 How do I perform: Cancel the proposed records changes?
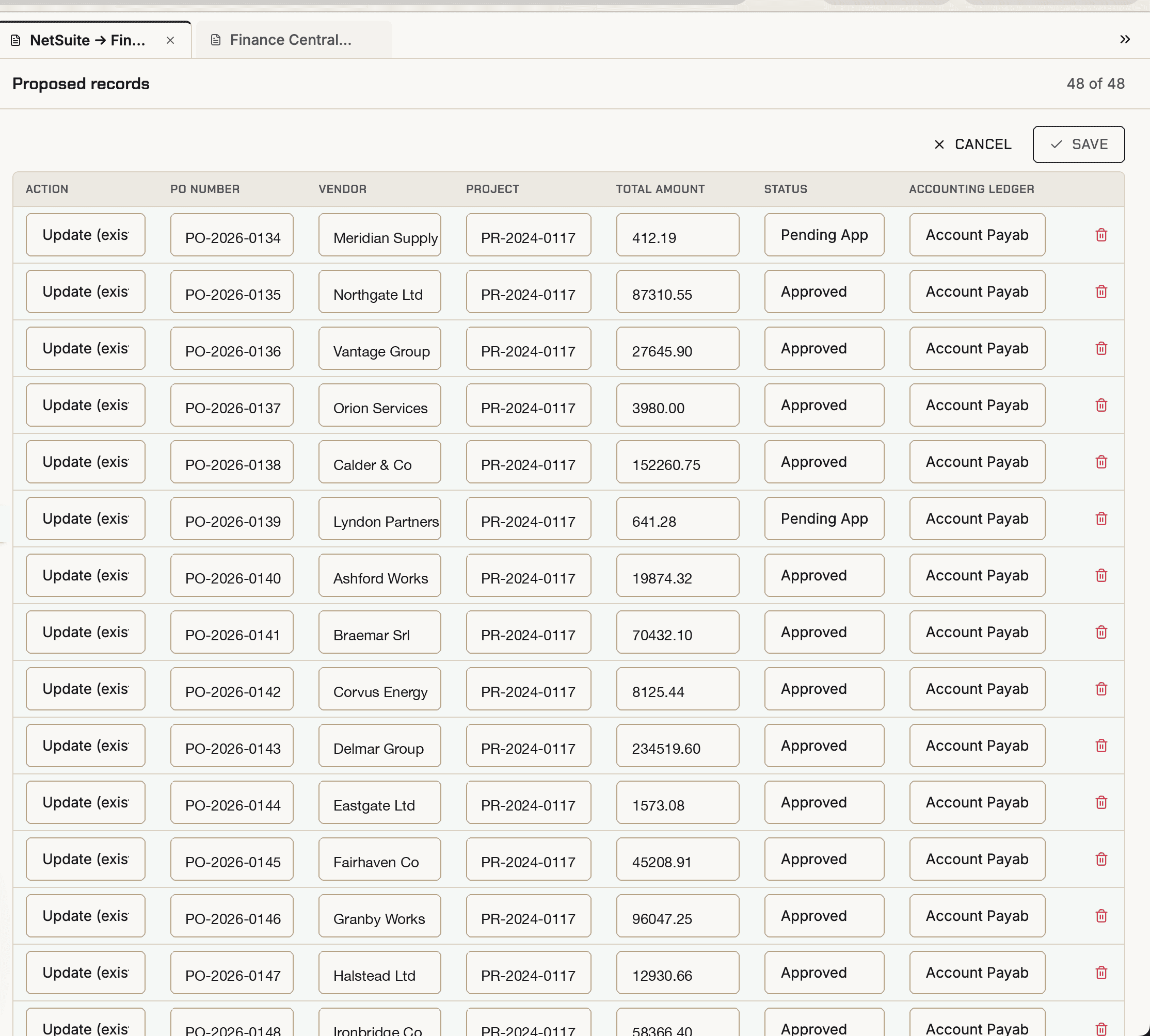point(973,144)
